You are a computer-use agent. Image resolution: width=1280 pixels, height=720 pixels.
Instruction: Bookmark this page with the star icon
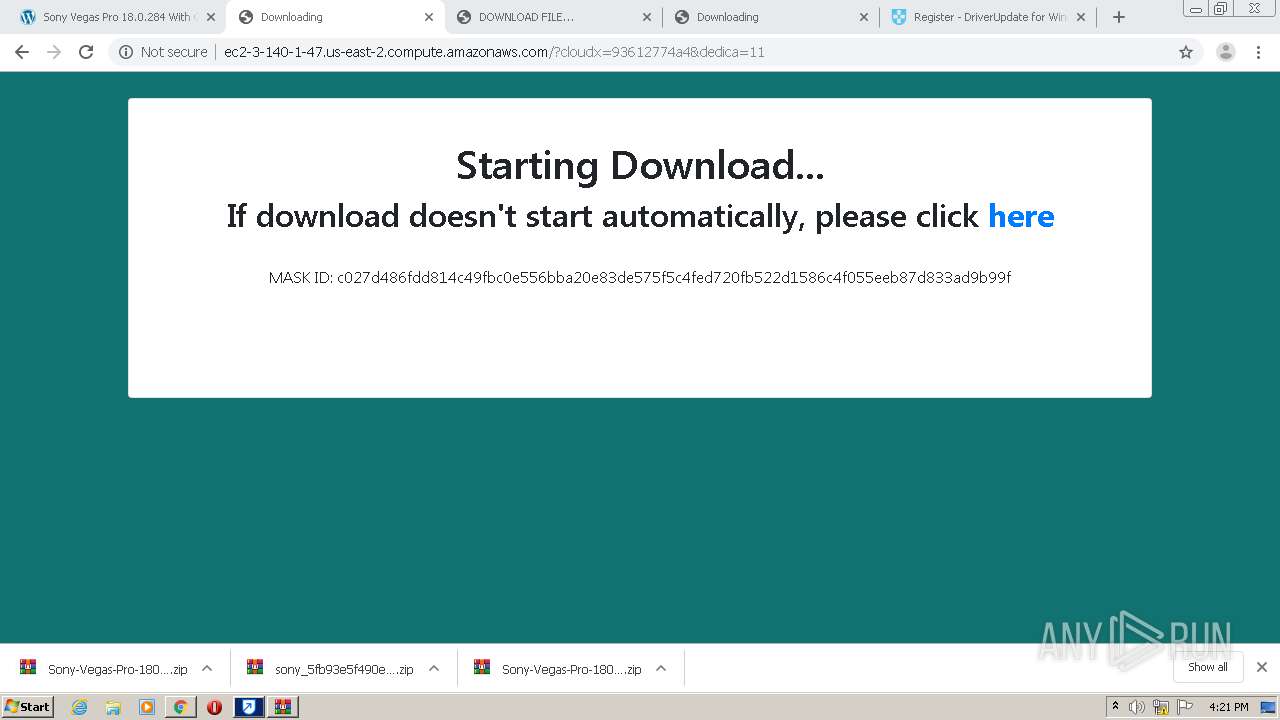click(x=1186, y=52)
